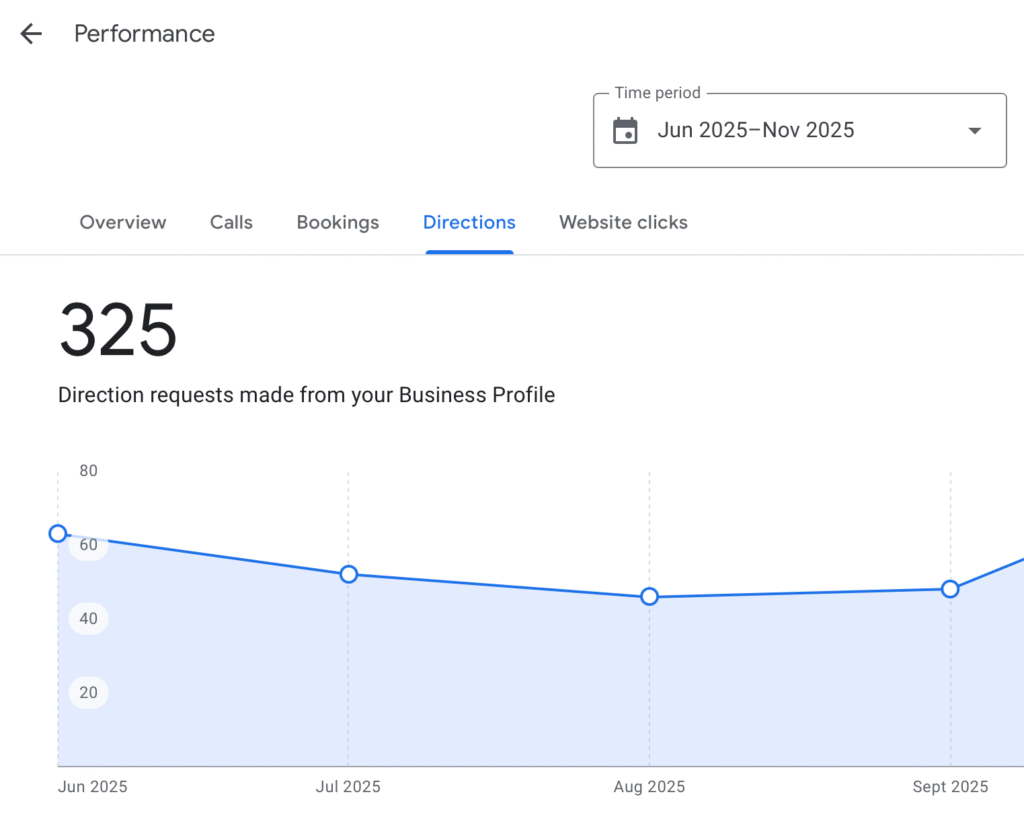This screenshot has width=1024, height=815.
Task: Click the Performance page heading
Action: [145, 34]
